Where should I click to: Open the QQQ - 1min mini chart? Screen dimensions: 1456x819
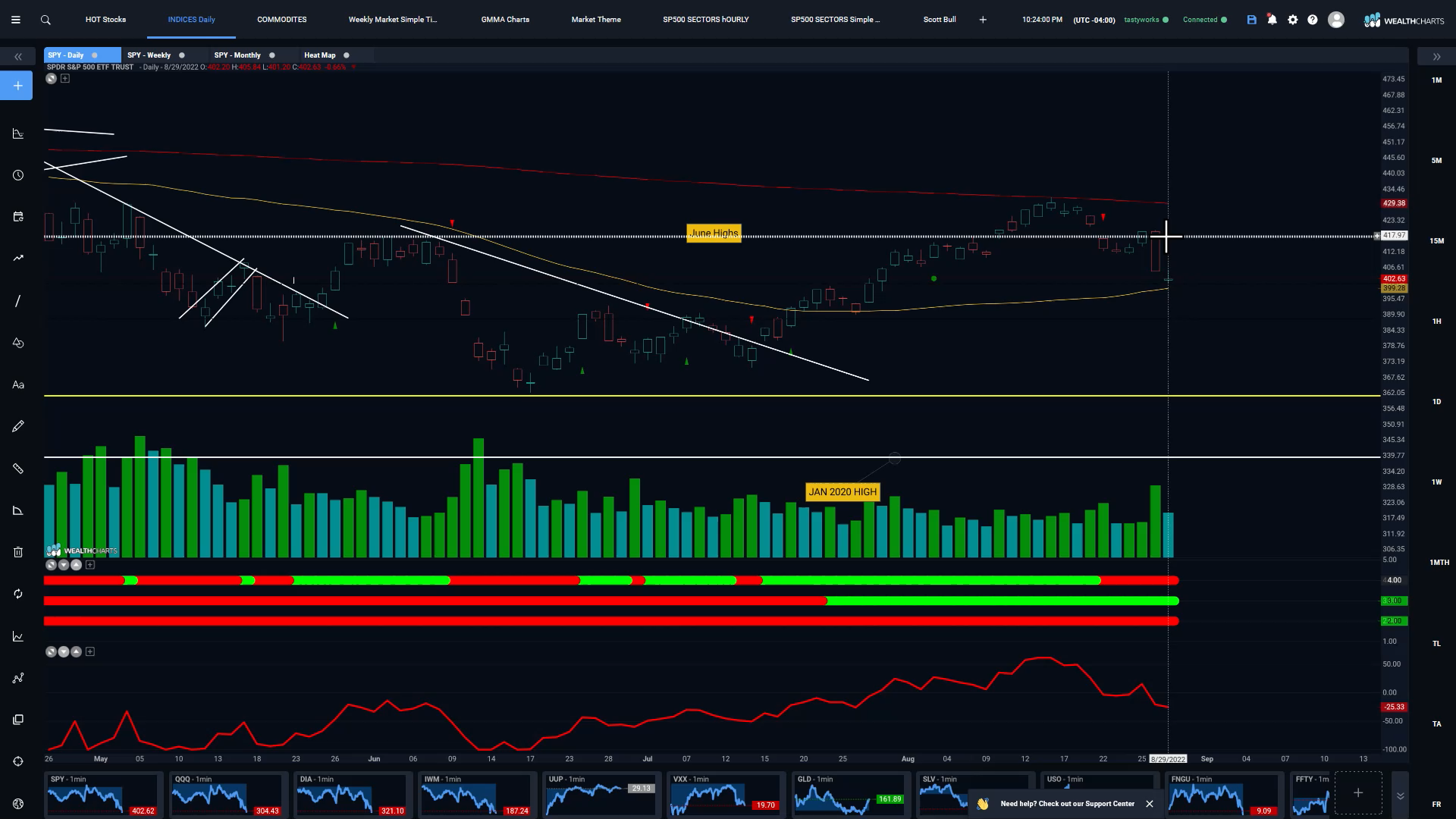click(227, 795)
